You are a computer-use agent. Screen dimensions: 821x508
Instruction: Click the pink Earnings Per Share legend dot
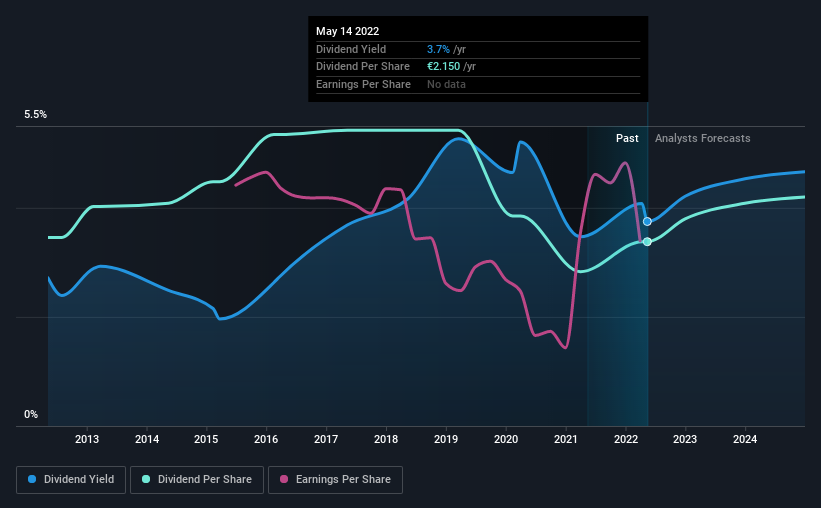tap(284, 479)
